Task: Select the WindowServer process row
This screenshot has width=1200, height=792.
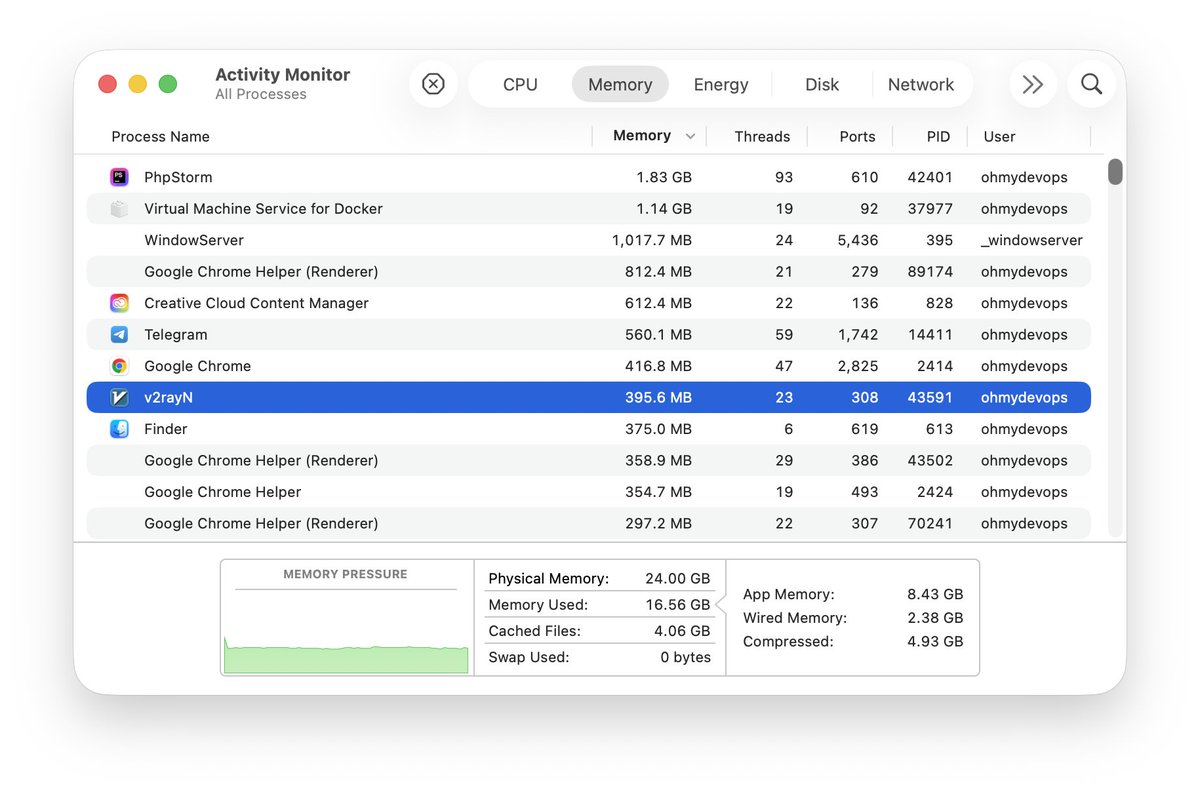Action: (x=588, y=240)
